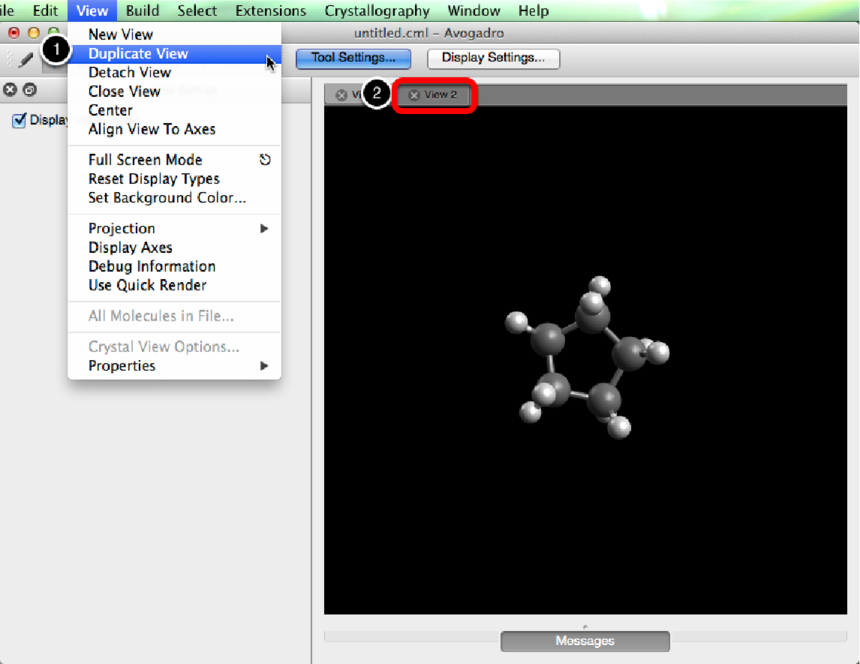Select Full Screen Mode menu item
Viewport: 860px width, 664px height.
(145, 160)
